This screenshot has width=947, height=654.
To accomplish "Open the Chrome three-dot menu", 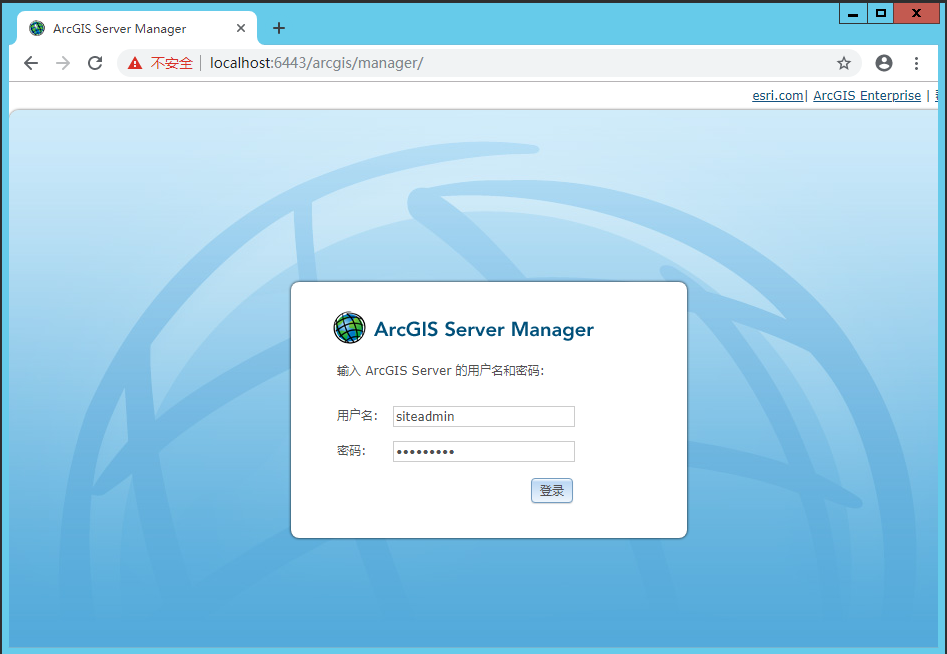I will pos(916,63).
